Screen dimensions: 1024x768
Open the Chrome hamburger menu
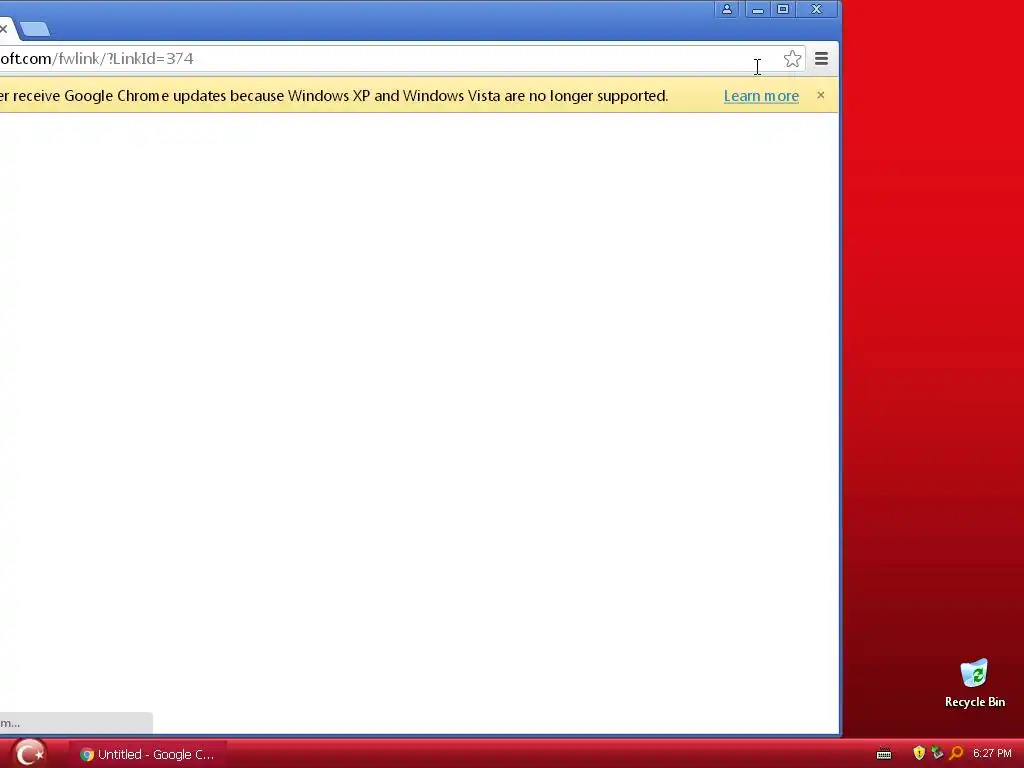coord(821,59)
